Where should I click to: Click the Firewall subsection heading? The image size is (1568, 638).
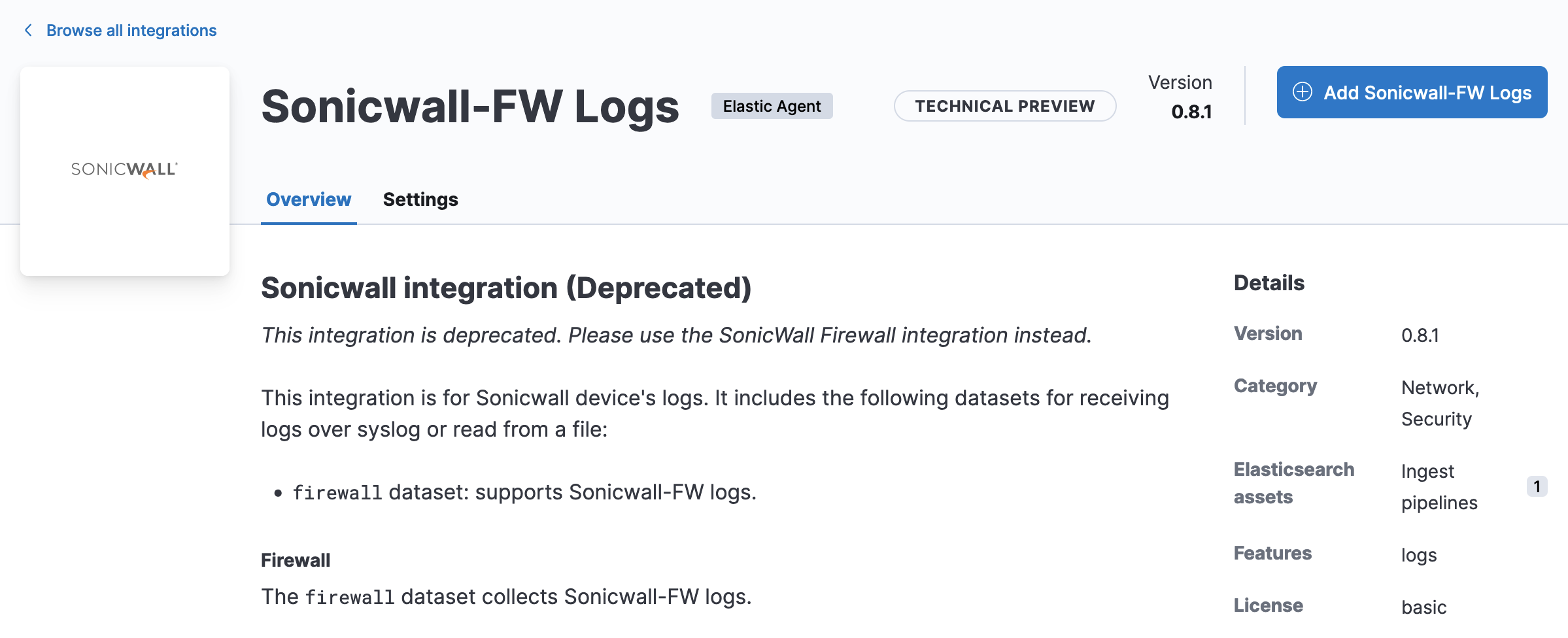(x=296, y=560)
